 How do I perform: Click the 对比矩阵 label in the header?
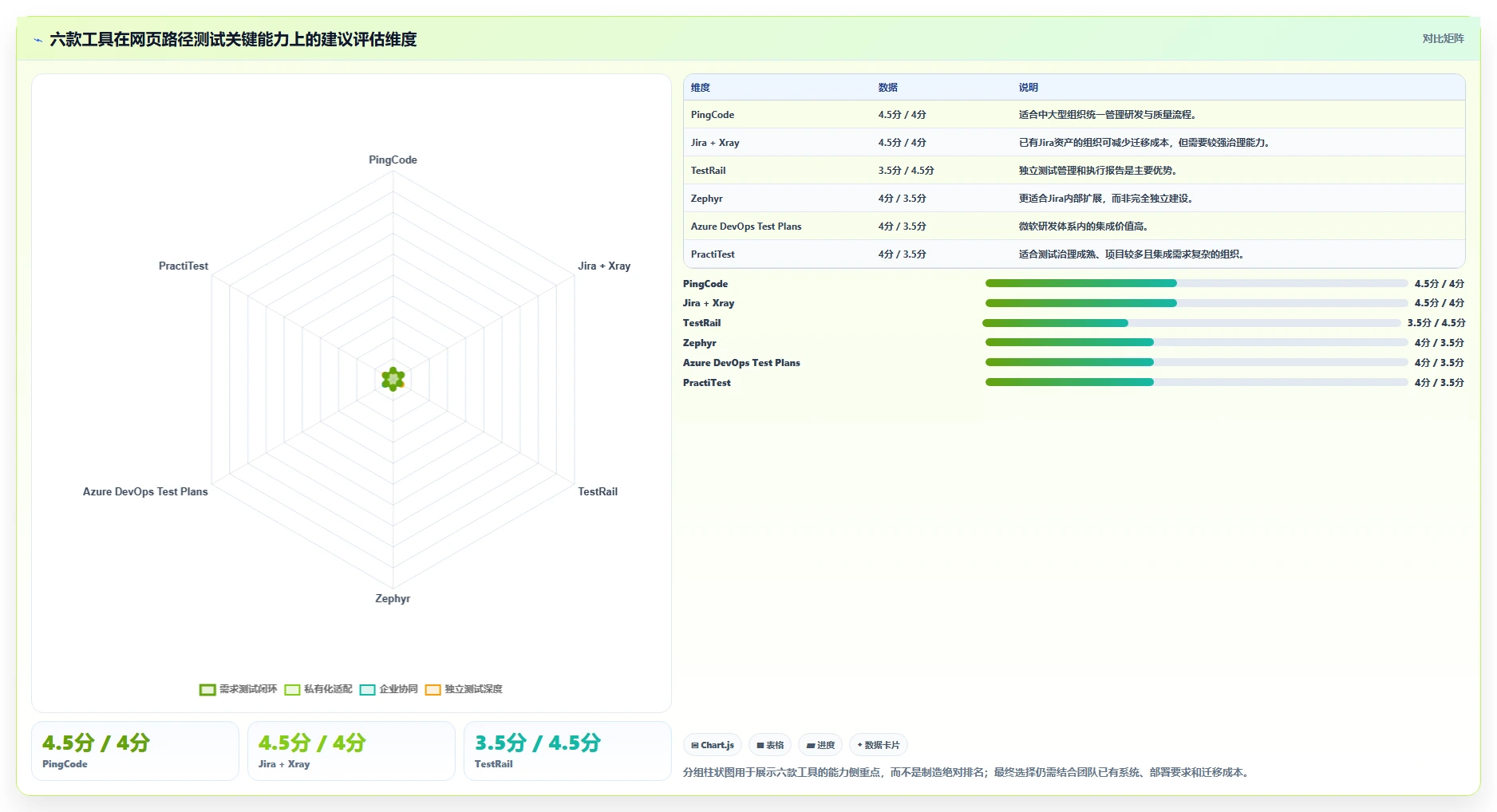click(1443, 38)
